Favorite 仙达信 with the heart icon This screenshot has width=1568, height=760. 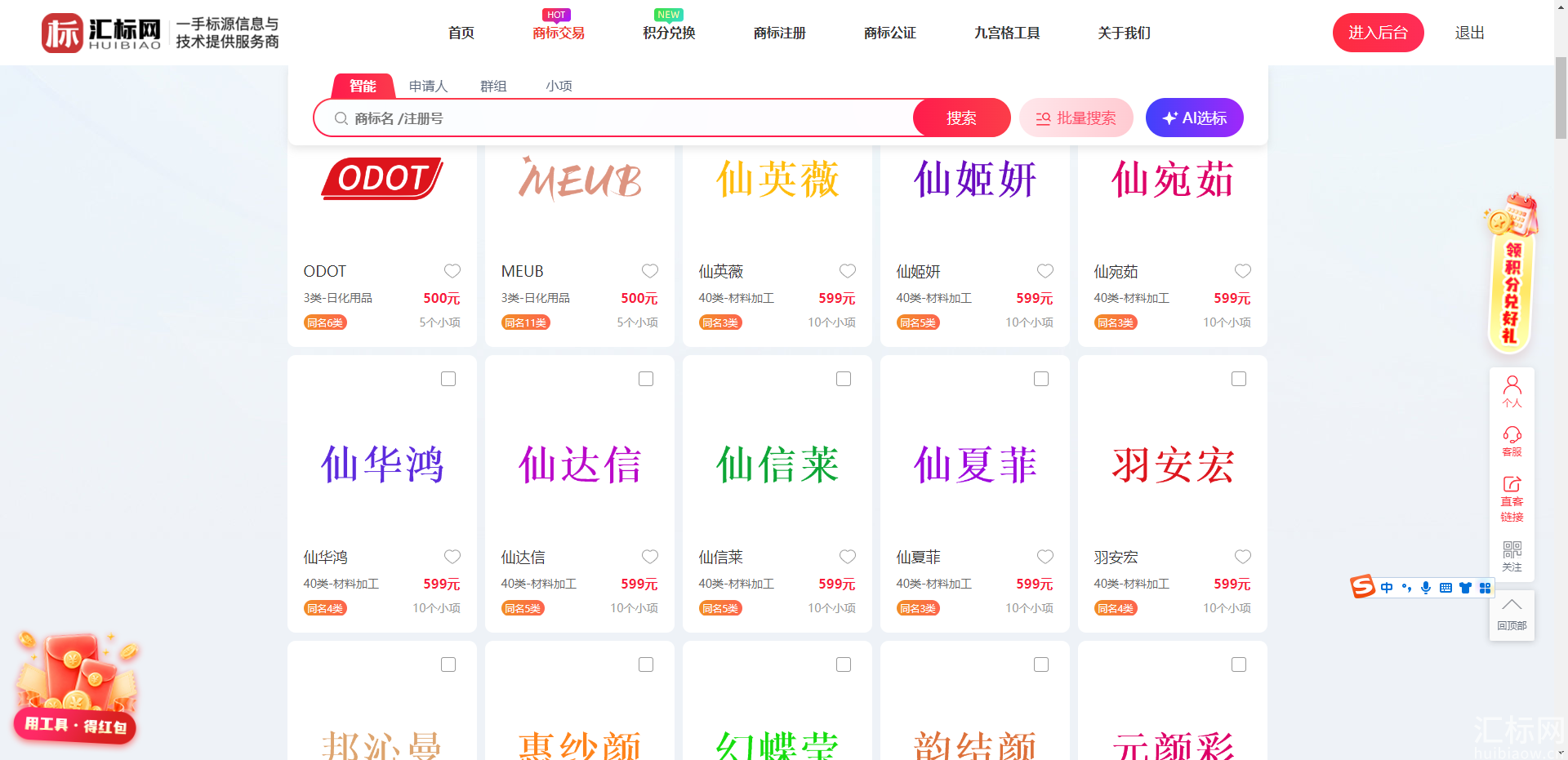coord(650,557)
